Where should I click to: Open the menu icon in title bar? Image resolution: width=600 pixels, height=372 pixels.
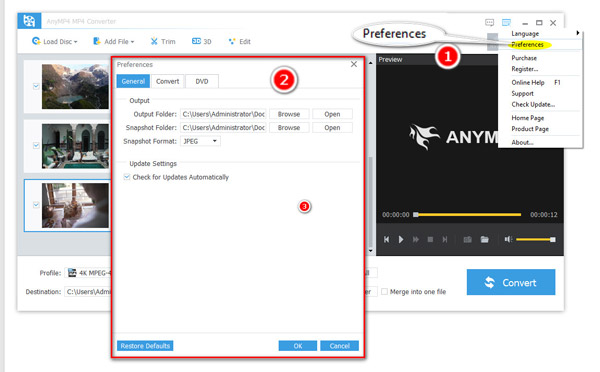pyautogui.click(x=506, y=23)
